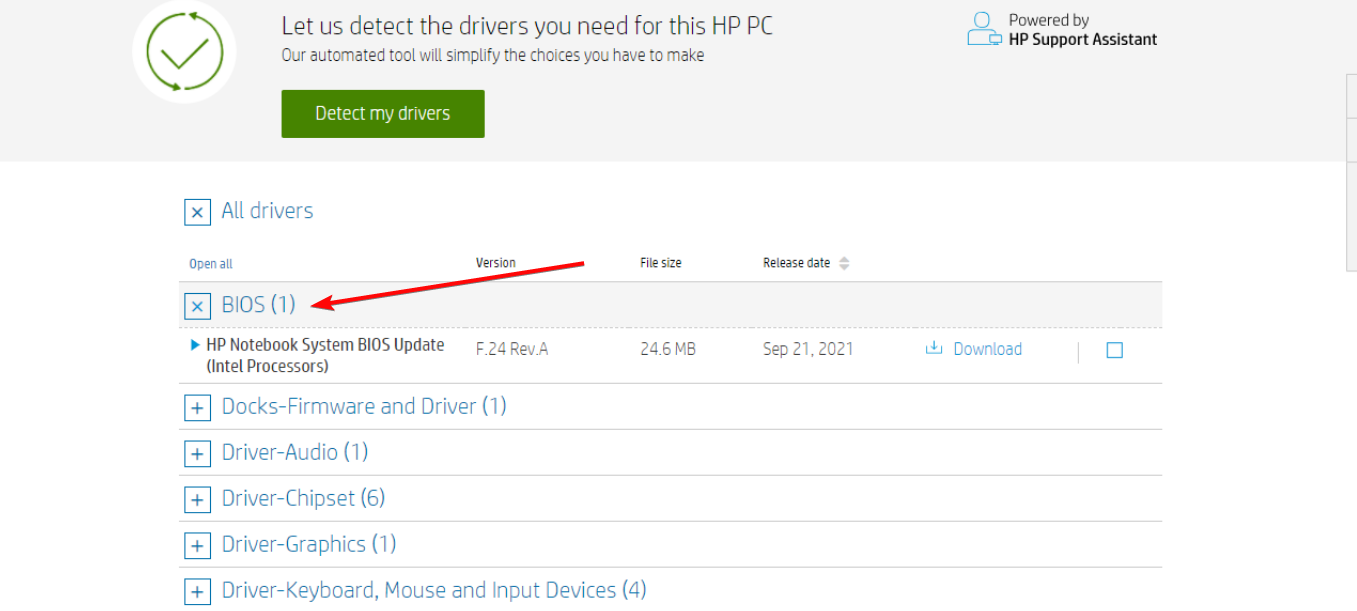Collapse the BIOS category
This screenshot has width=1357, height=611.
point(197,306)
